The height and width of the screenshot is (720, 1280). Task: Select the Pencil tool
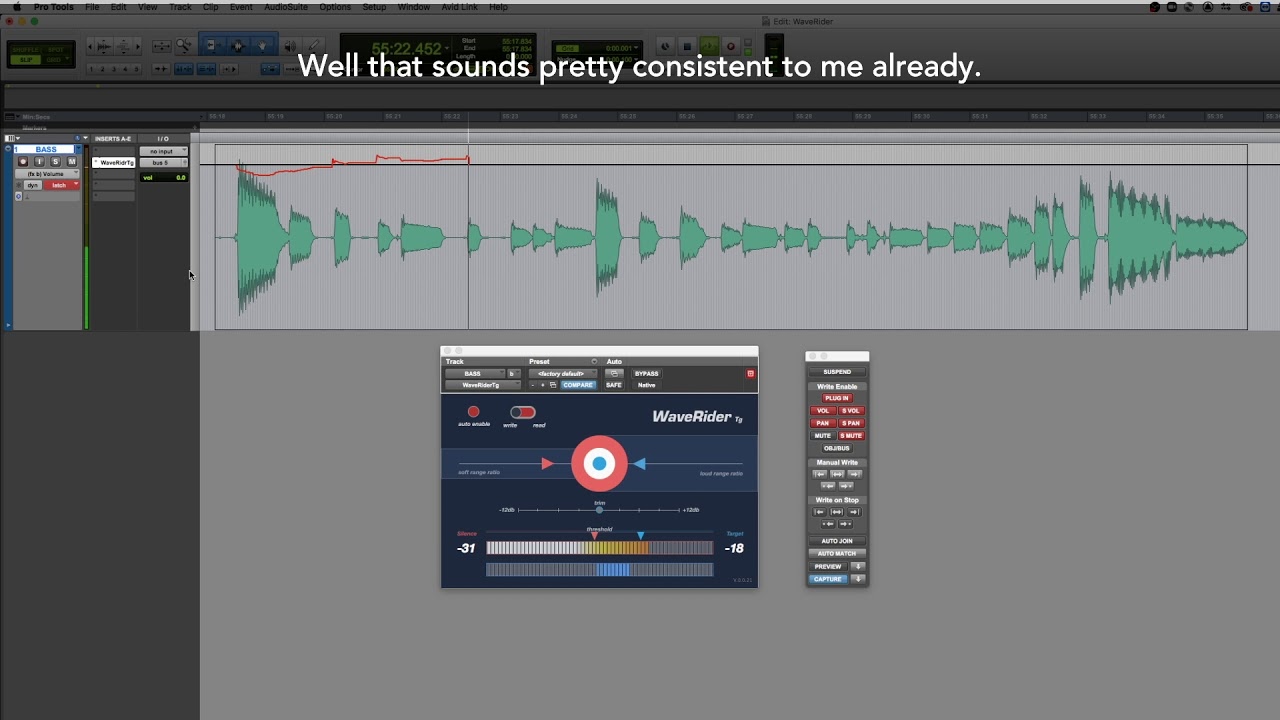313,46
